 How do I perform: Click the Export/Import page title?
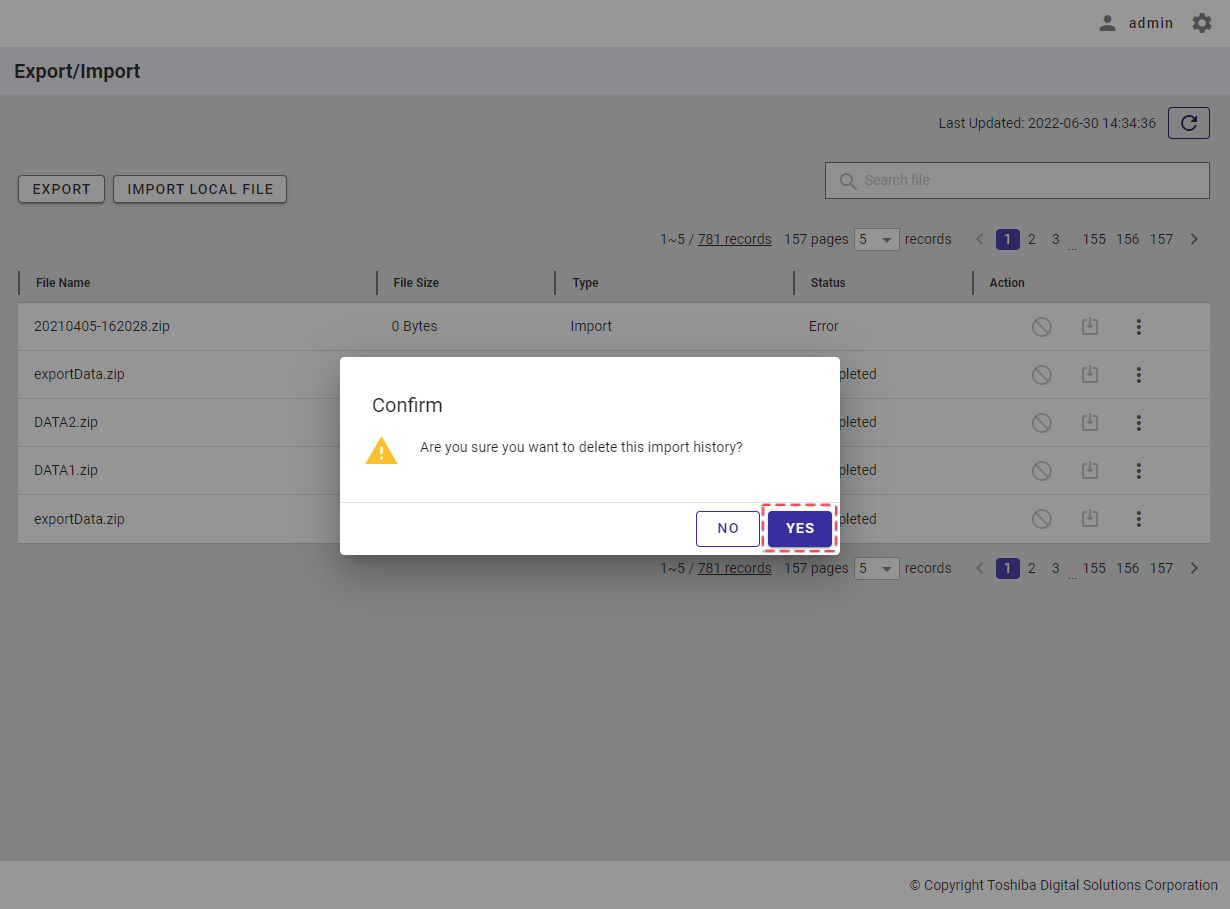(77, 72)
